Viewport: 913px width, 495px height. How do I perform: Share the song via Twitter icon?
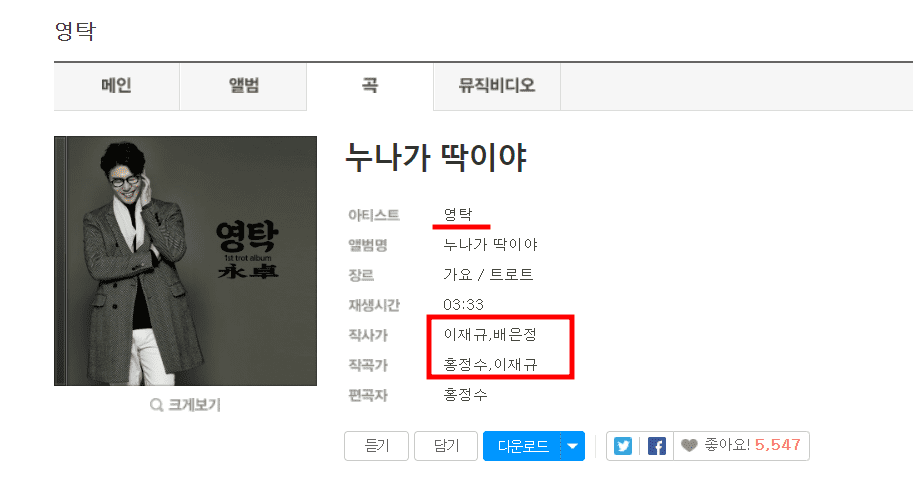[622, 446]
